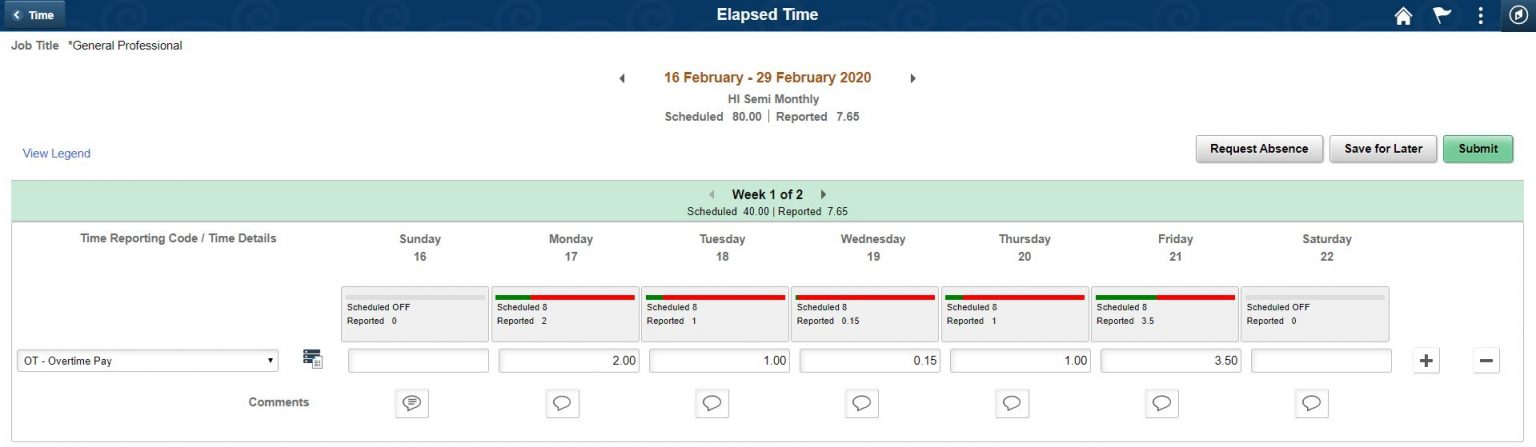Open the NavBar compass icon
The image size is (1536, 447).
[1517, 16]
